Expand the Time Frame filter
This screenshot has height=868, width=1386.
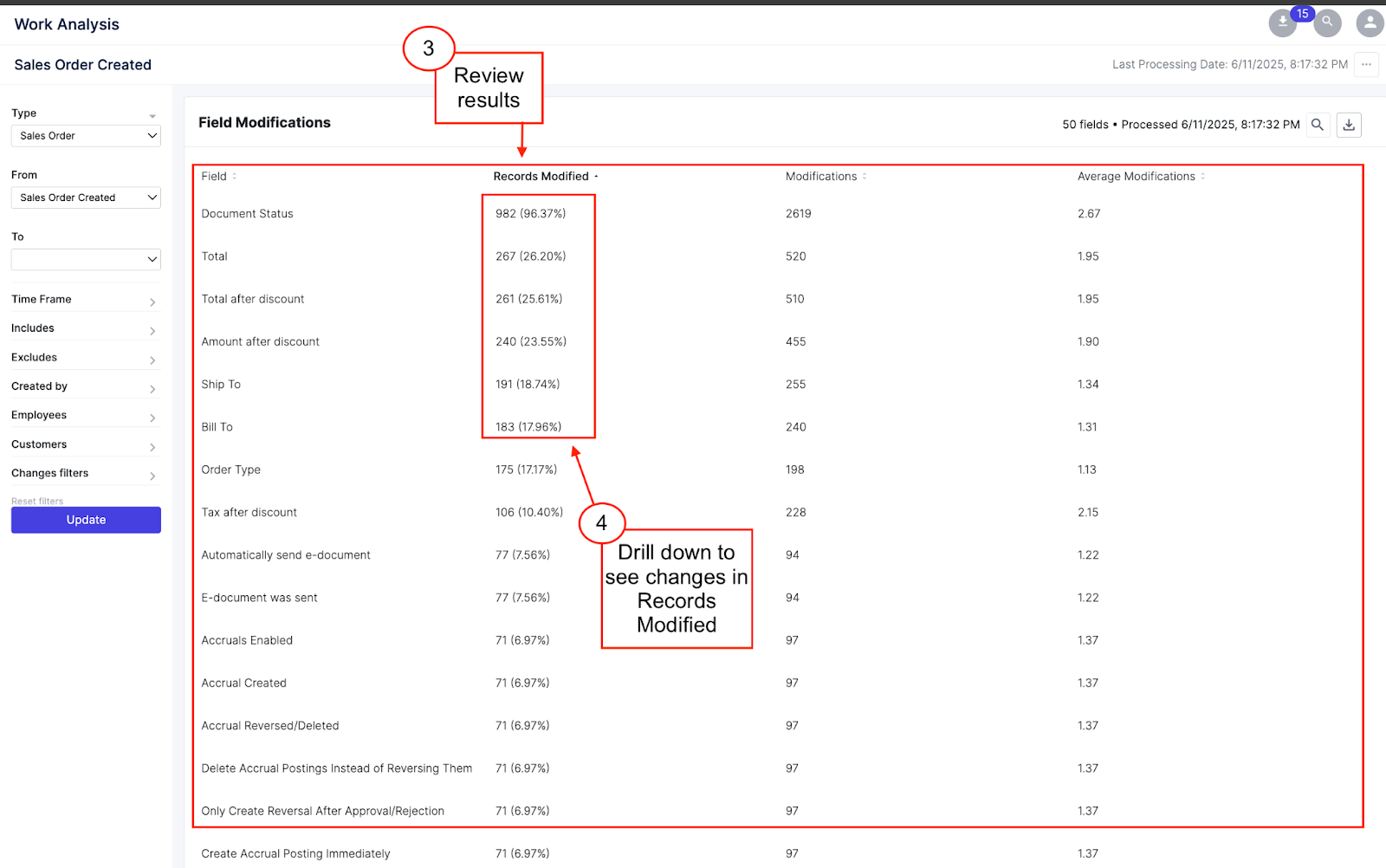84,300
